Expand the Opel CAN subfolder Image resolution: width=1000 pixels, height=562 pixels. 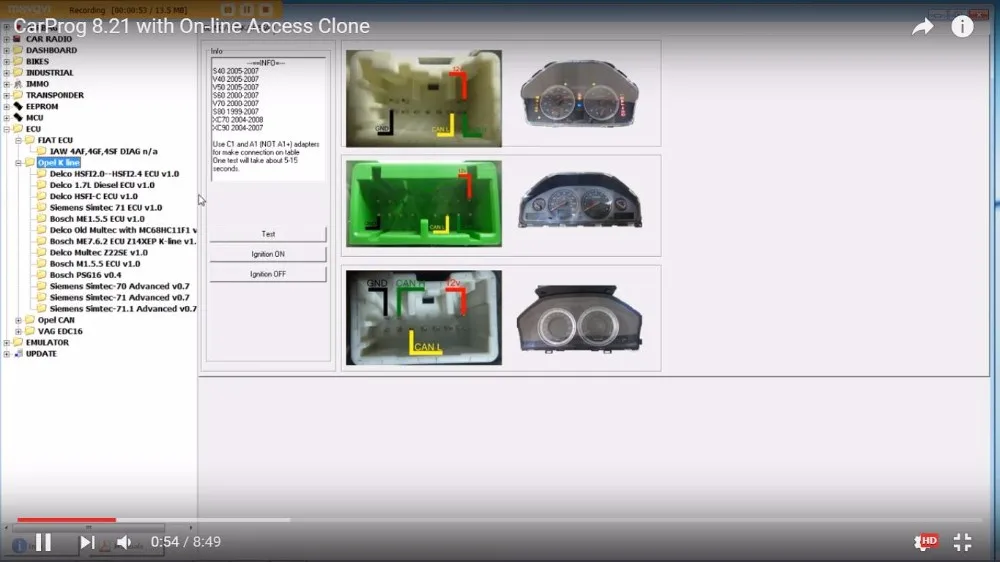click(x=18, y=320)
